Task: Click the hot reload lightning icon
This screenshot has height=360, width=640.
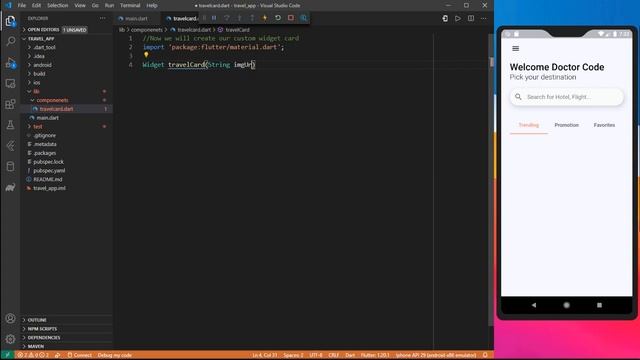Action: coord(265,18)
